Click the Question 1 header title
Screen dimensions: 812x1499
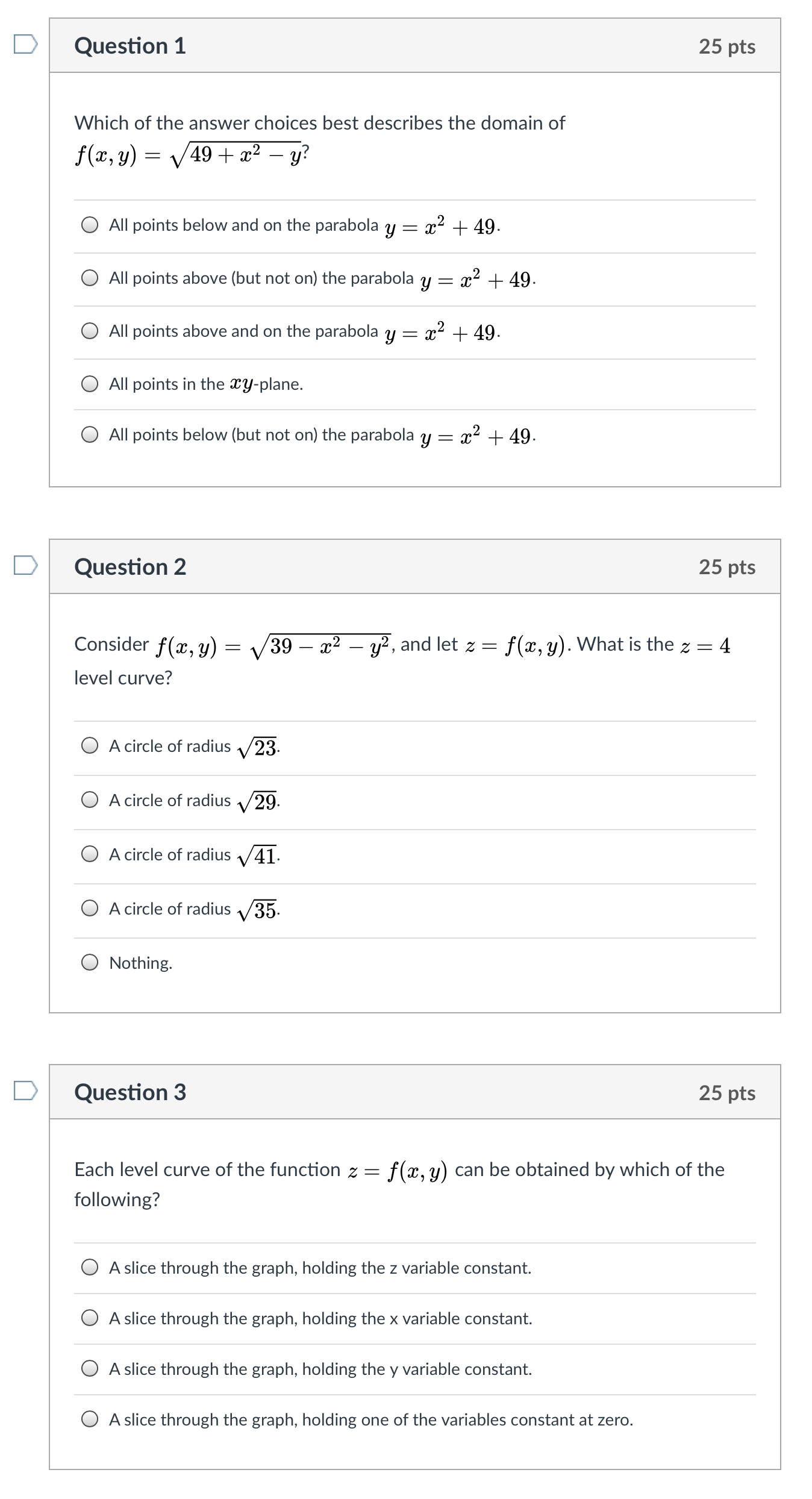[x=130, y=46]
